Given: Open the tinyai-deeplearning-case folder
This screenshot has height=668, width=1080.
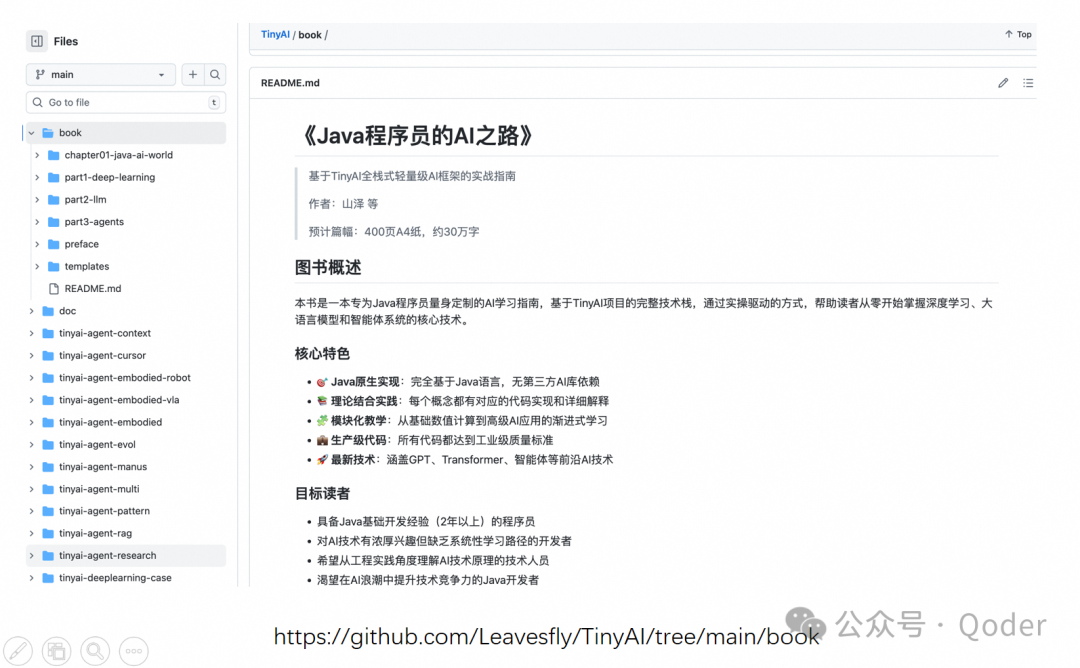Looking at the screenshot, I should pyautogui.click(x=115, y=578).
